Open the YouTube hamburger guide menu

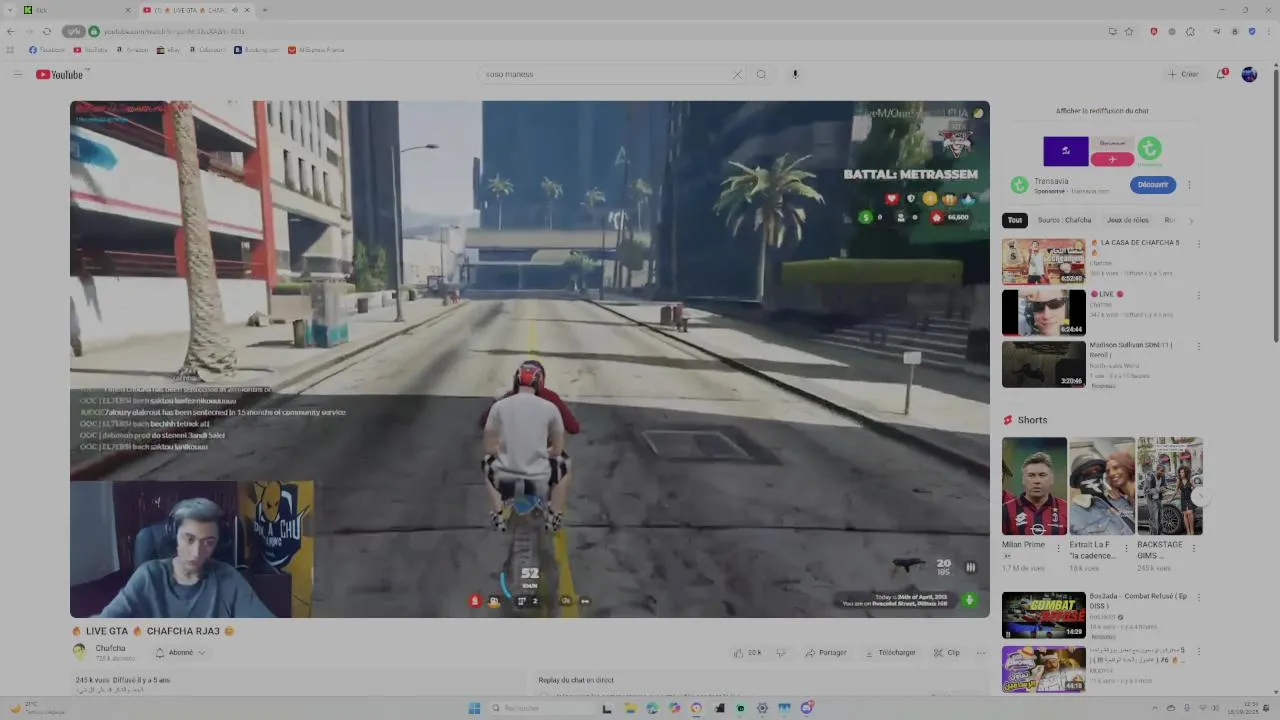point(17,75)
